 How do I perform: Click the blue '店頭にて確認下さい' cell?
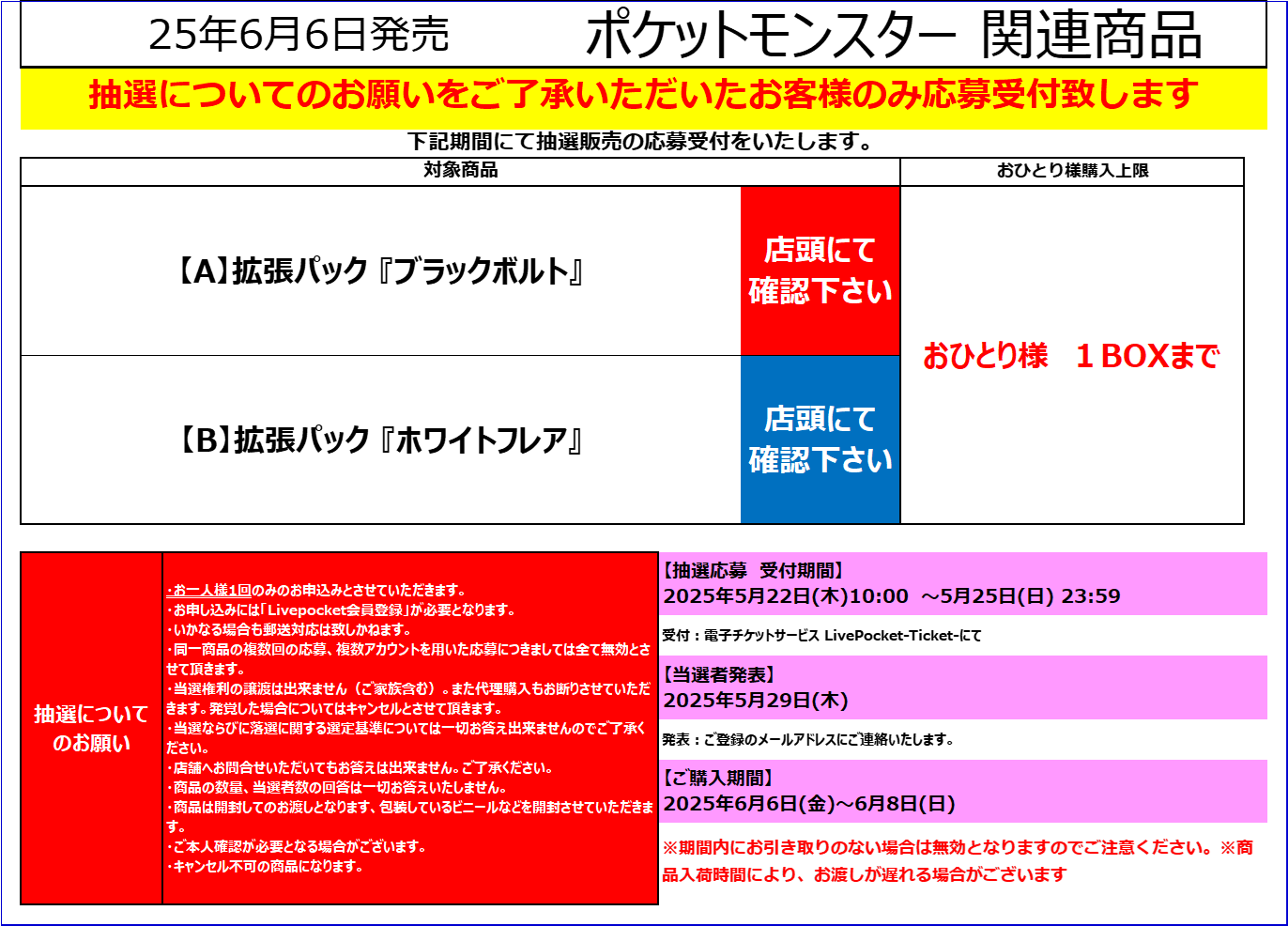click(820, 440)
